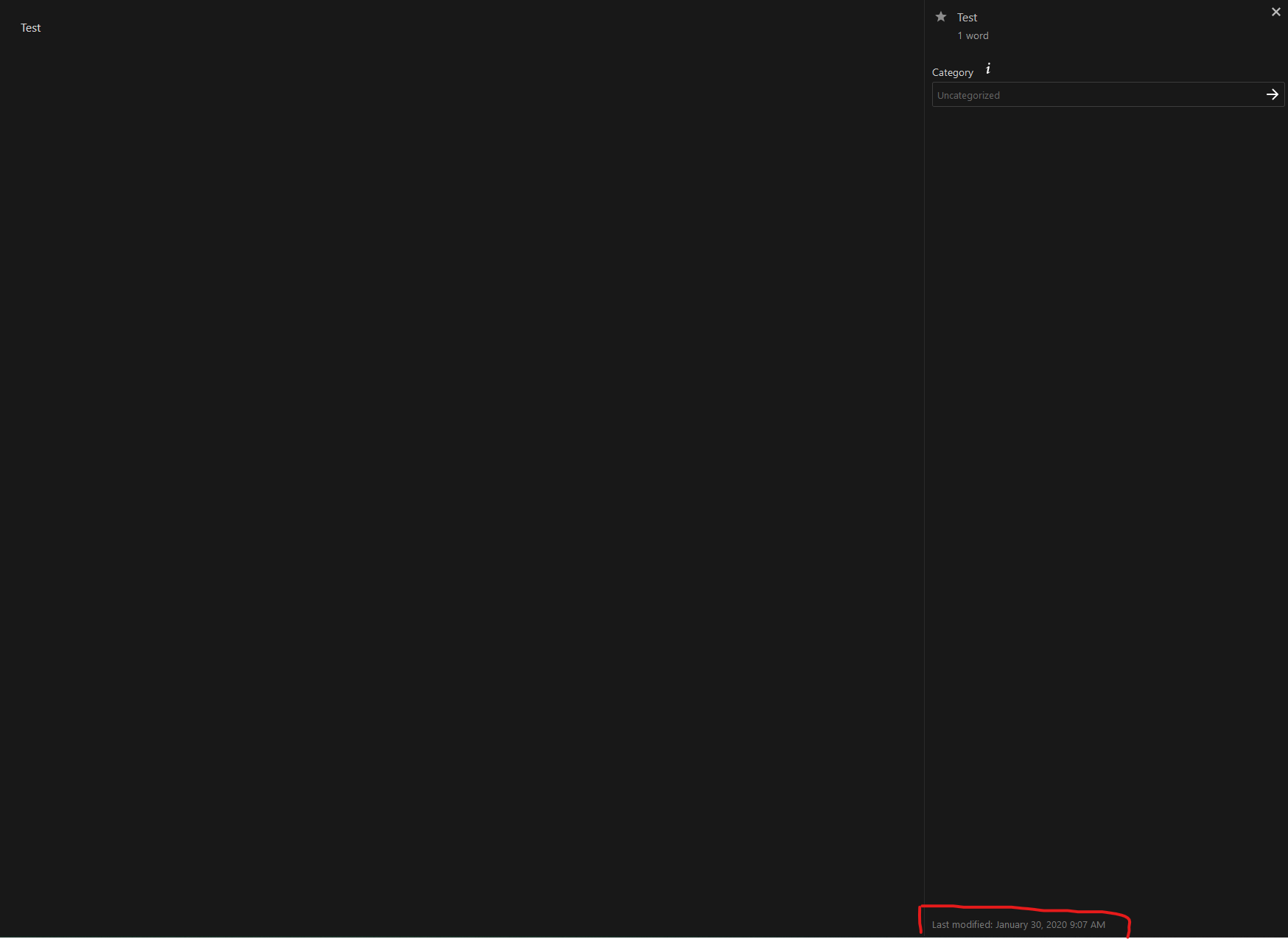
Task: Click the 1 word count label
Action: 973,36
